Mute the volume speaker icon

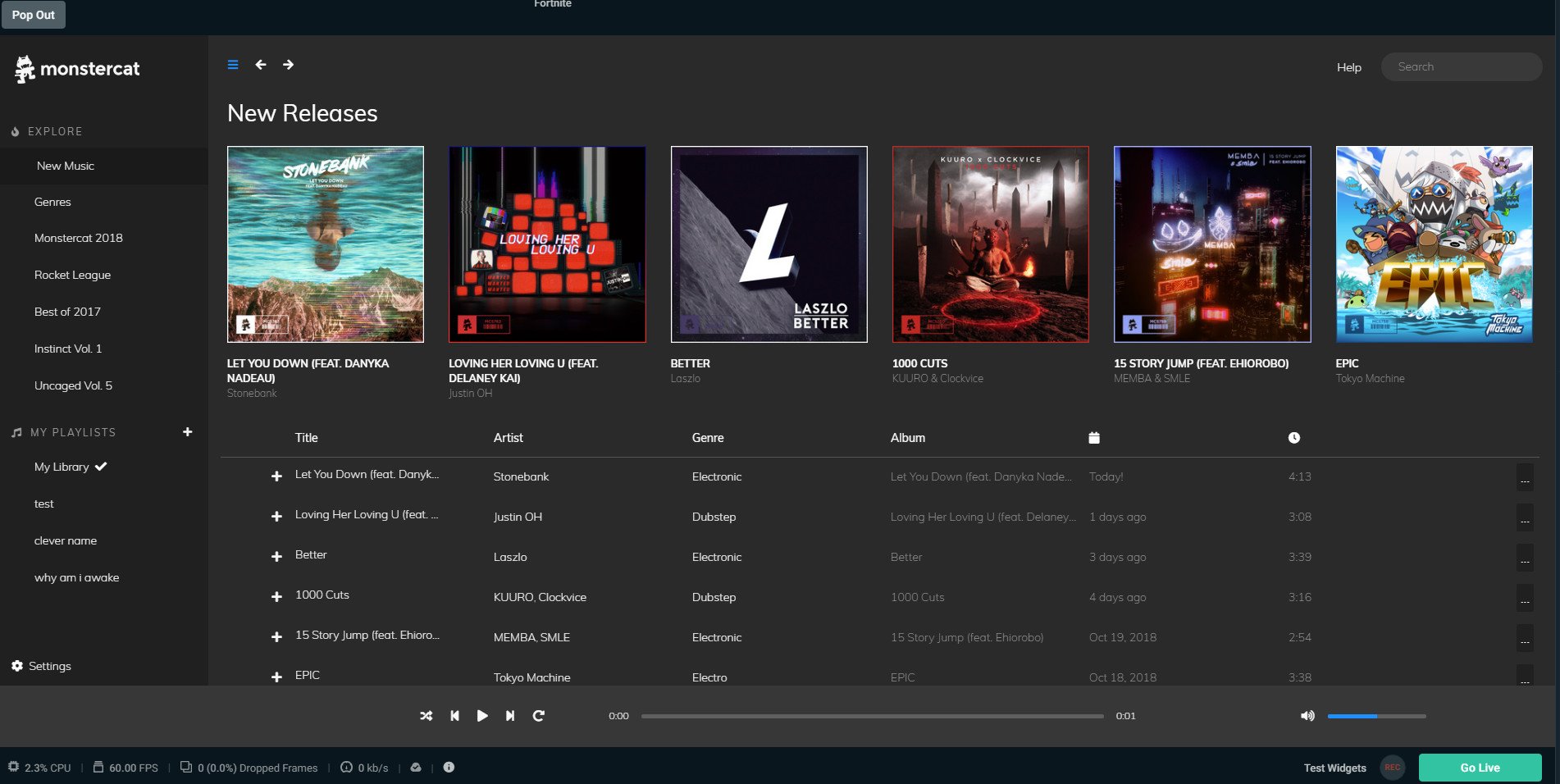(x=1307, y=716)
